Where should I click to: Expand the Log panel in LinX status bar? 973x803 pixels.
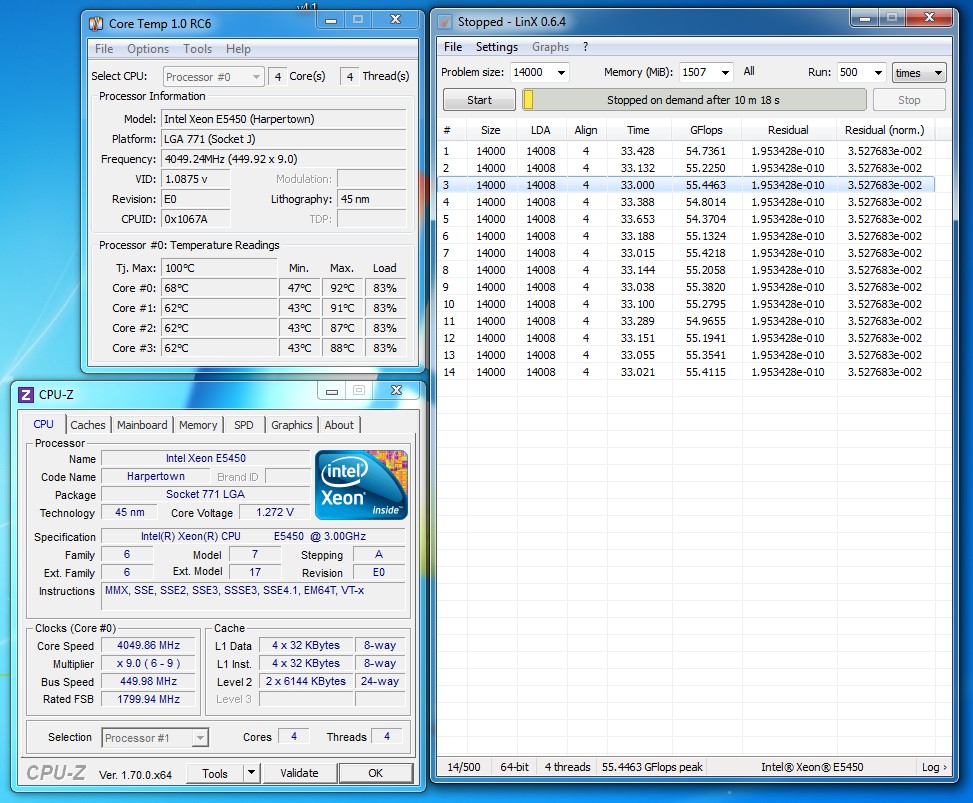pos(934,767)
